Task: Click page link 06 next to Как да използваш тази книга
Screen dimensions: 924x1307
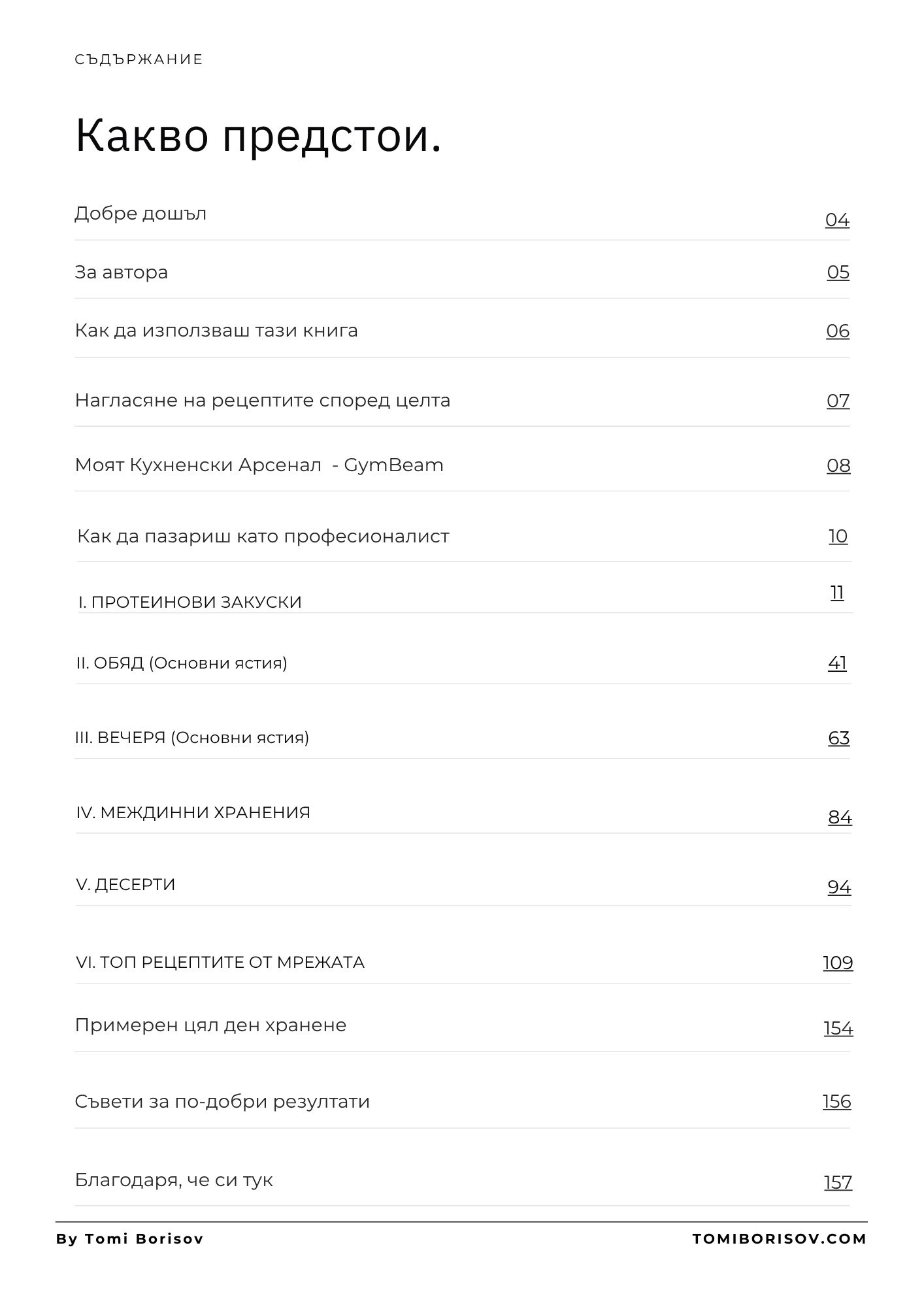Action: [x=838, y=331]
